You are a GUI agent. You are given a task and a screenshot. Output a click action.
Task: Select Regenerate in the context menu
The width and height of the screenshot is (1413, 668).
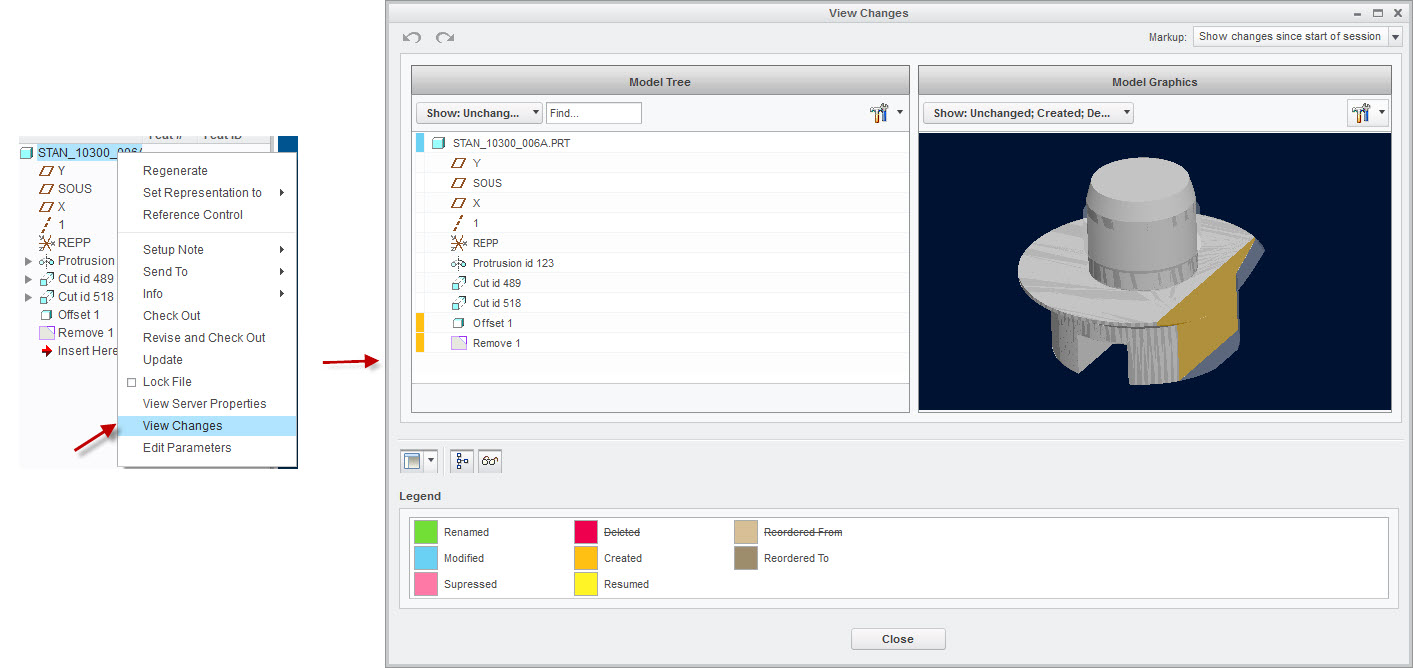pos(175,171)
